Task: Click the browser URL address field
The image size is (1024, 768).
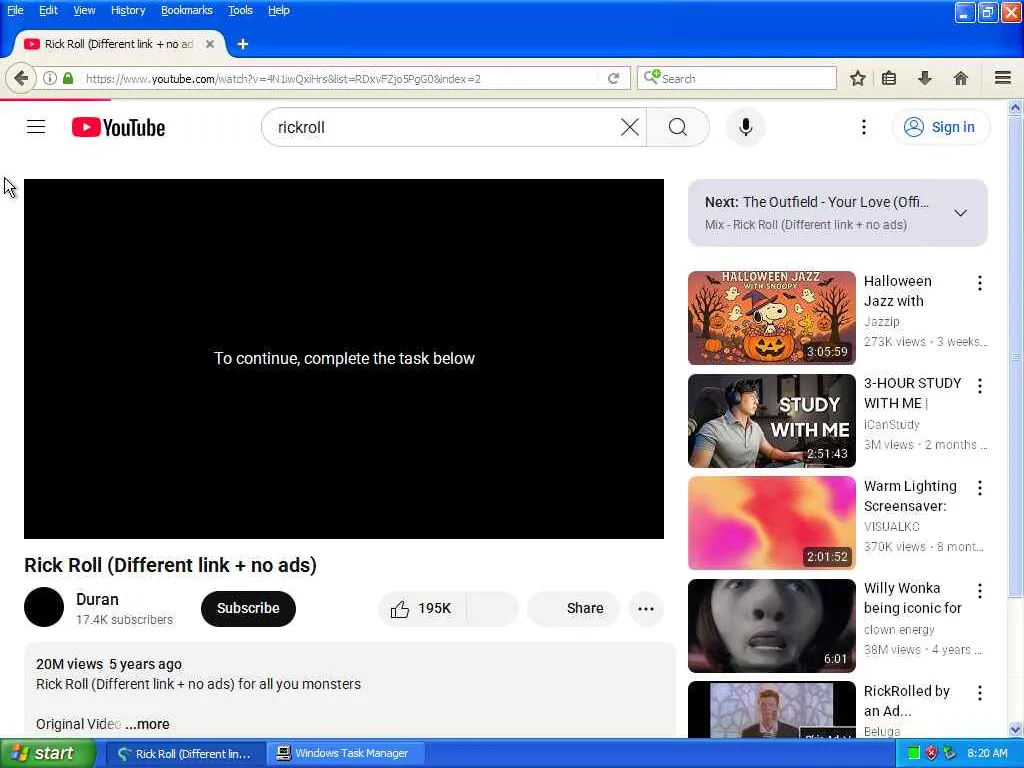Action: pyautogui.click(x=340, y=78)
